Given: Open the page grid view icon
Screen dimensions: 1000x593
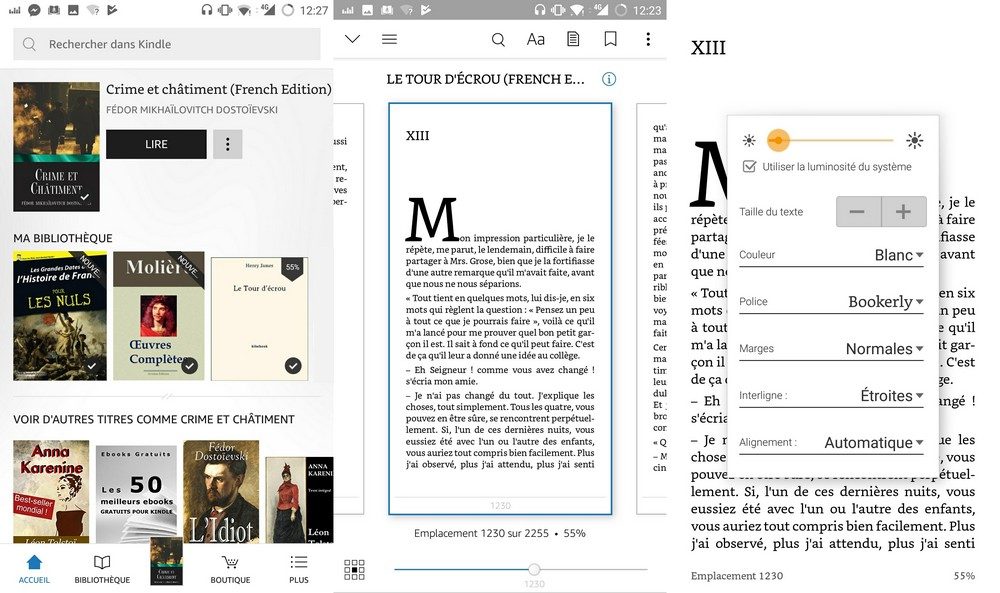Looking at the screenshot, I should 354,569.
